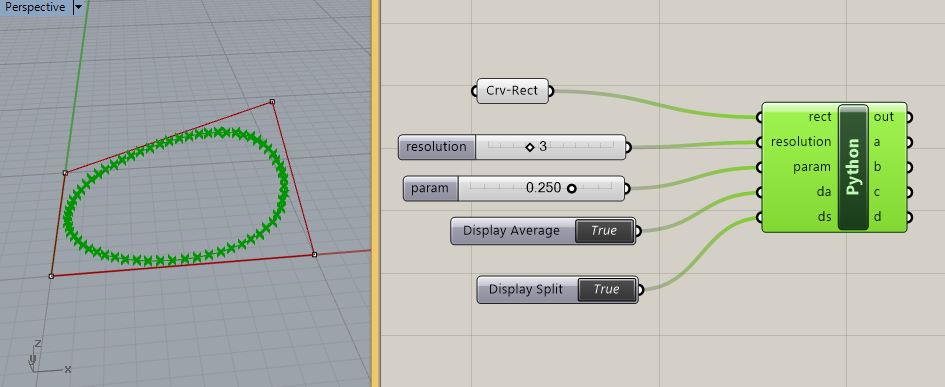945x387 pixels.
Task: Click the Python resolution input
Action: (801, 142)
